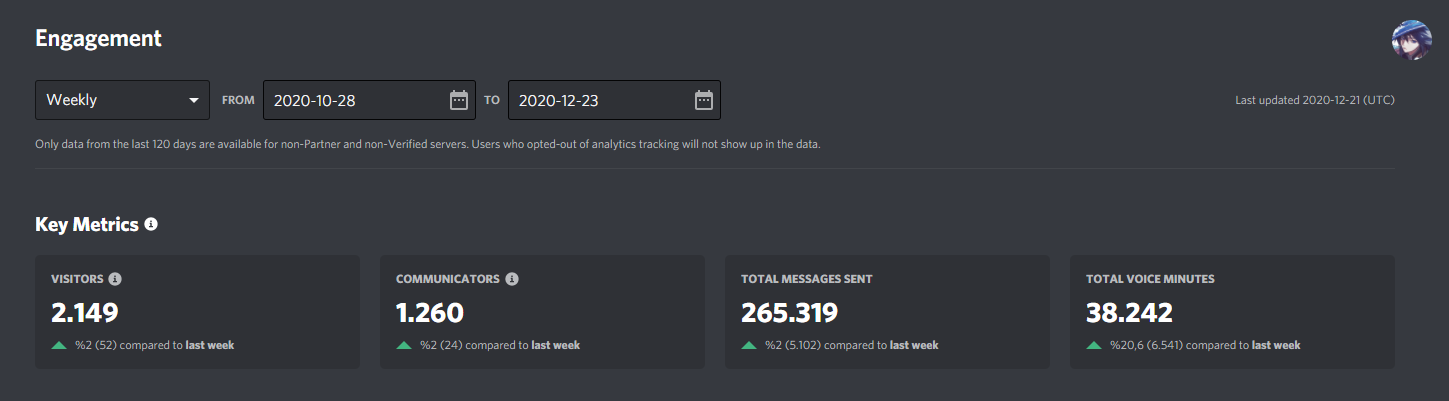Click green up arrow under Total Messages Sent
This screenshot has height=401, width=1449.
pos(749,345)
